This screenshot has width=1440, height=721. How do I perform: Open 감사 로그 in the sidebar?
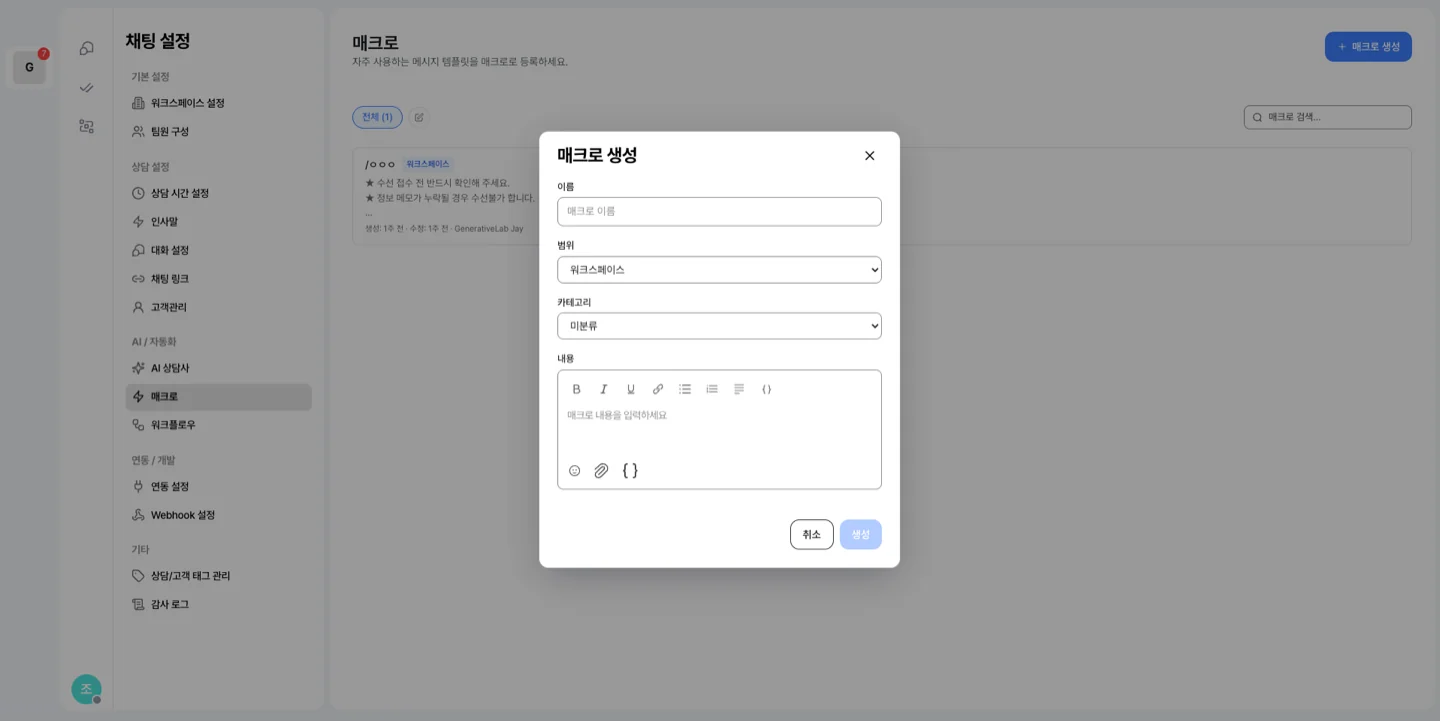(218, 604)
